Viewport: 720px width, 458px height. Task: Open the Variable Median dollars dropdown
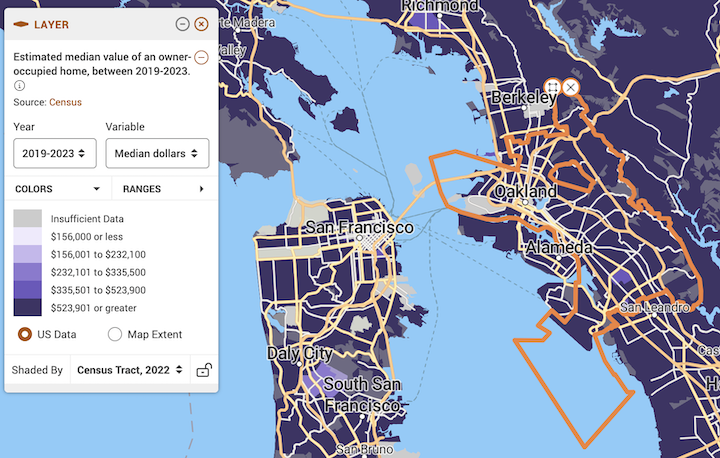pos(156,153)
